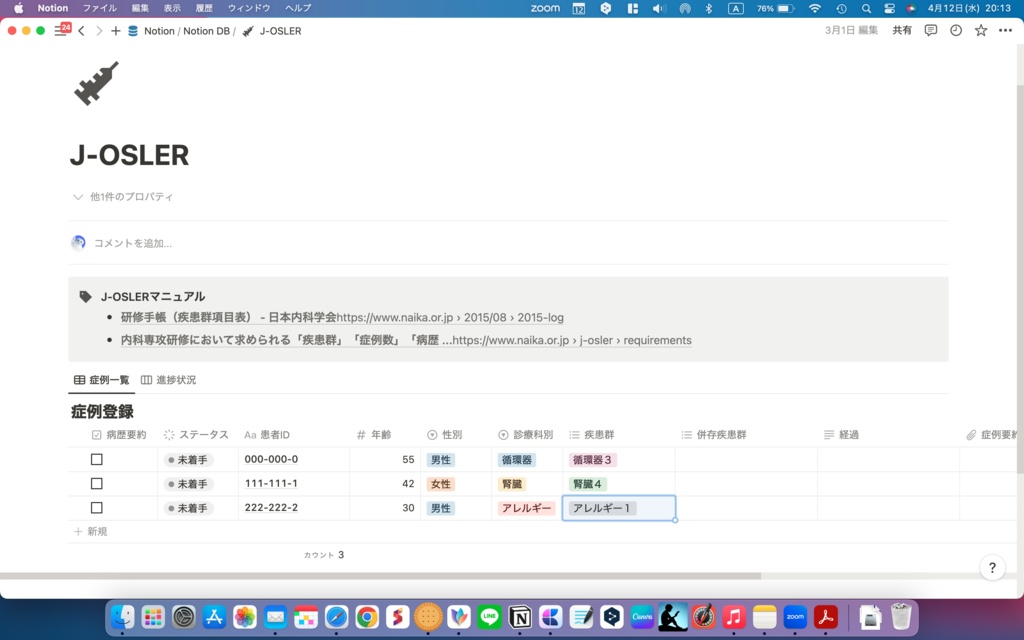Open 内科専攻研修において求められる link
Viewport: 1024px width, 640px height.
tap(406, 340)
